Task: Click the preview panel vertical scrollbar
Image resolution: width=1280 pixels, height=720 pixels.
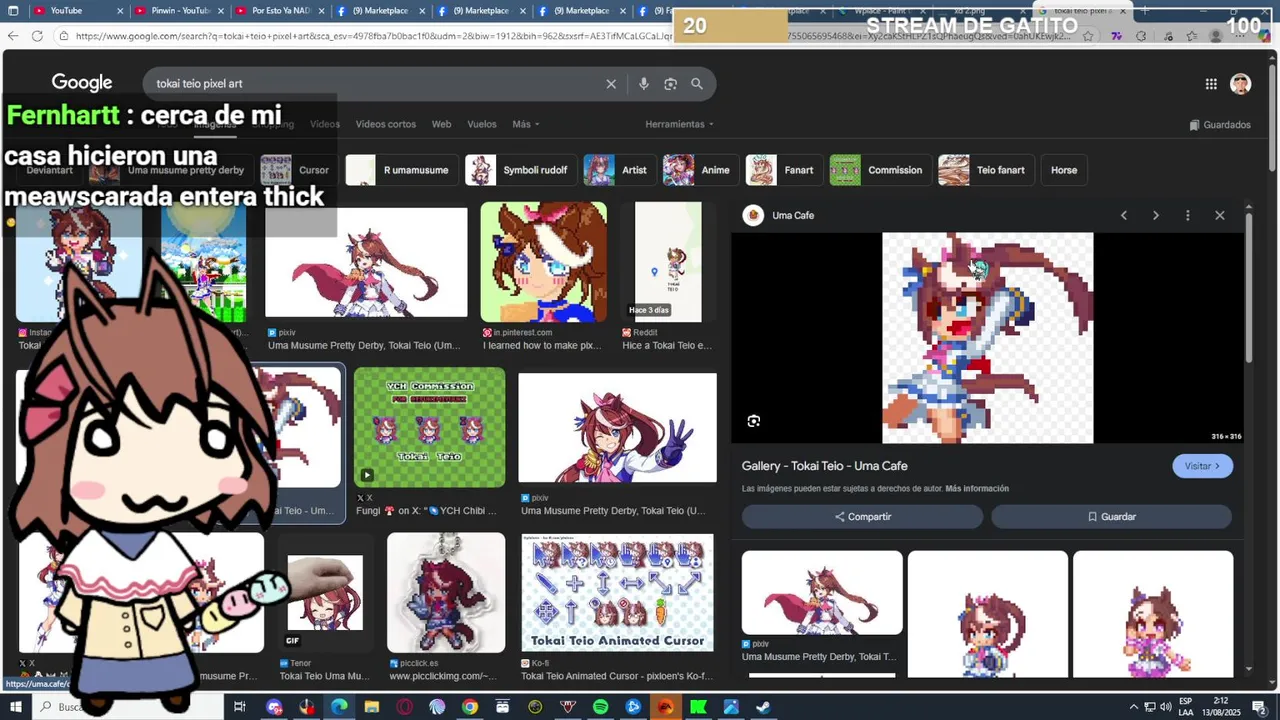Action: point(1249,290)
